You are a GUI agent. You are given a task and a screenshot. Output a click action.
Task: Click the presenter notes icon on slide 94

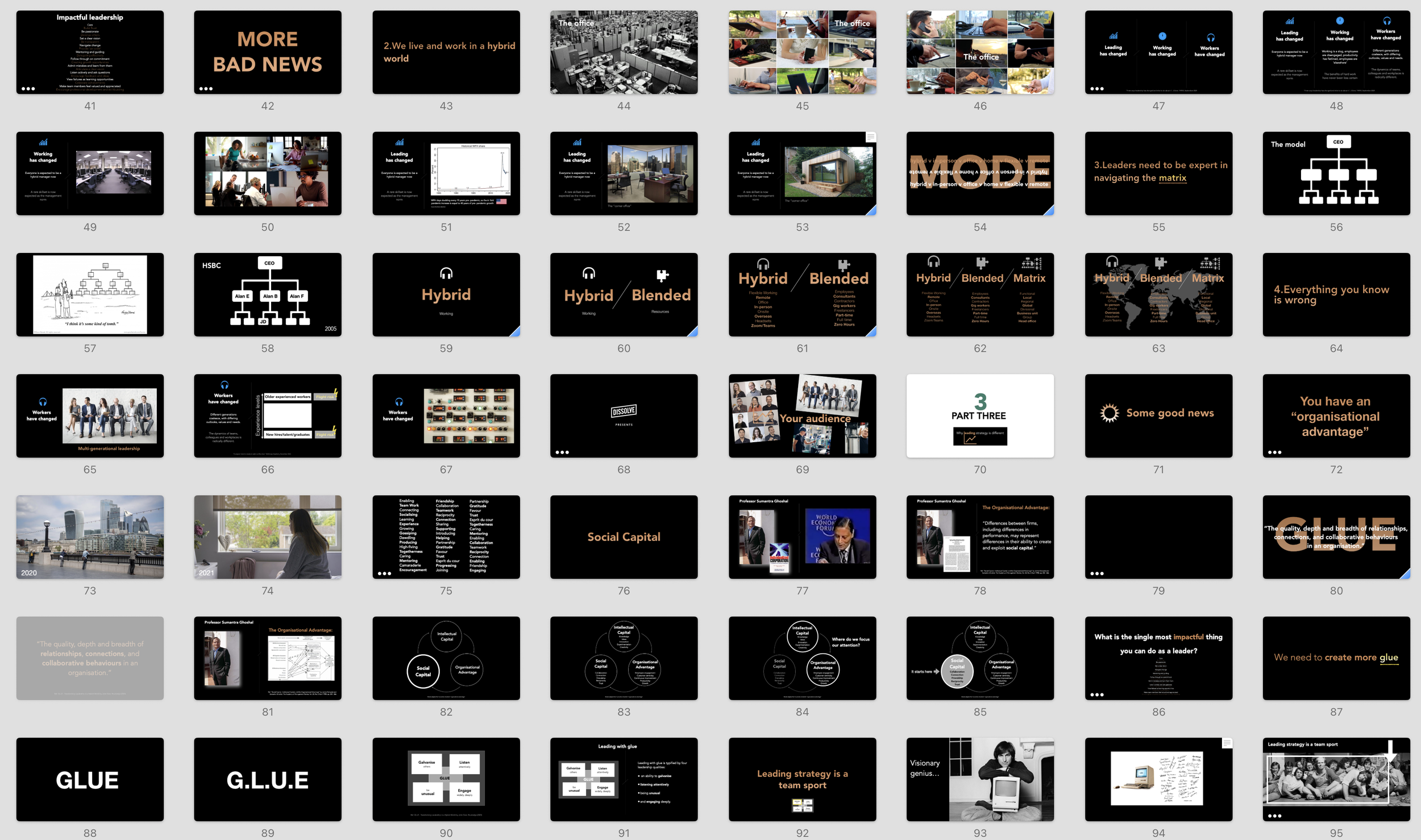click(x=1227, y=743)
